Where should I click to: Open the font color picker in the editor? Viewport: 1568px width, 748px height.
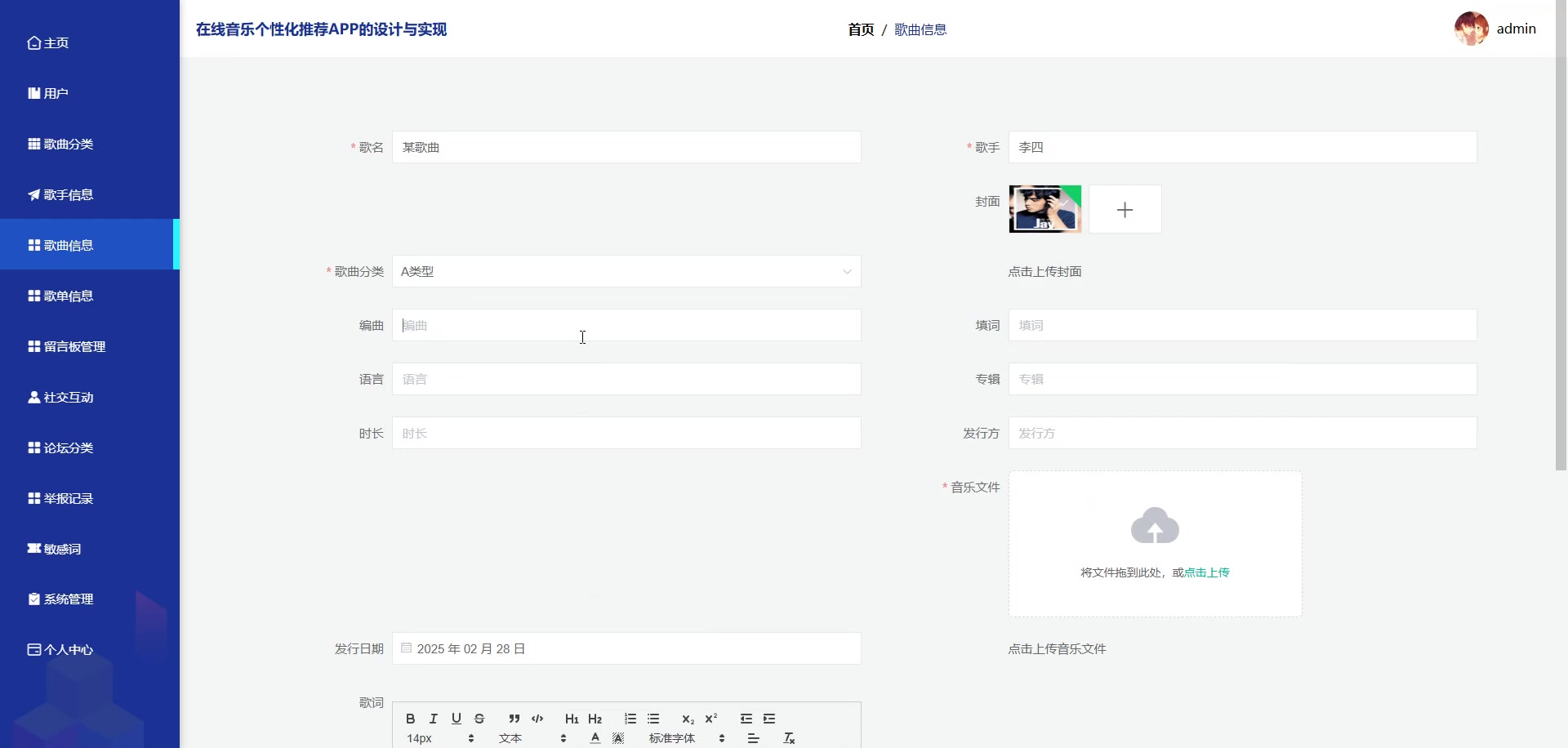[x=594, y=737]
